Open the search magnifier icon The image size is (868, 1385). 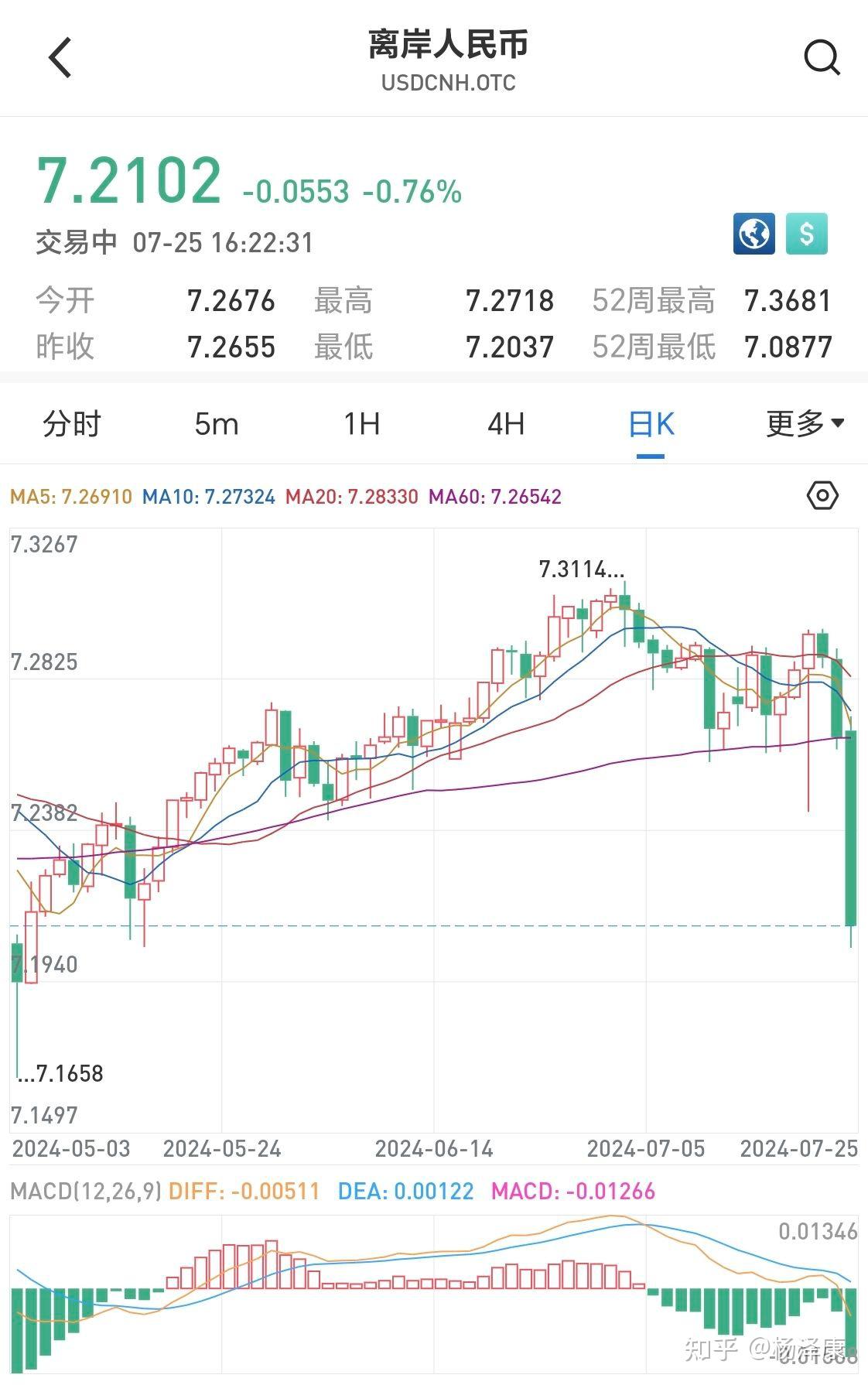(821, 58)
